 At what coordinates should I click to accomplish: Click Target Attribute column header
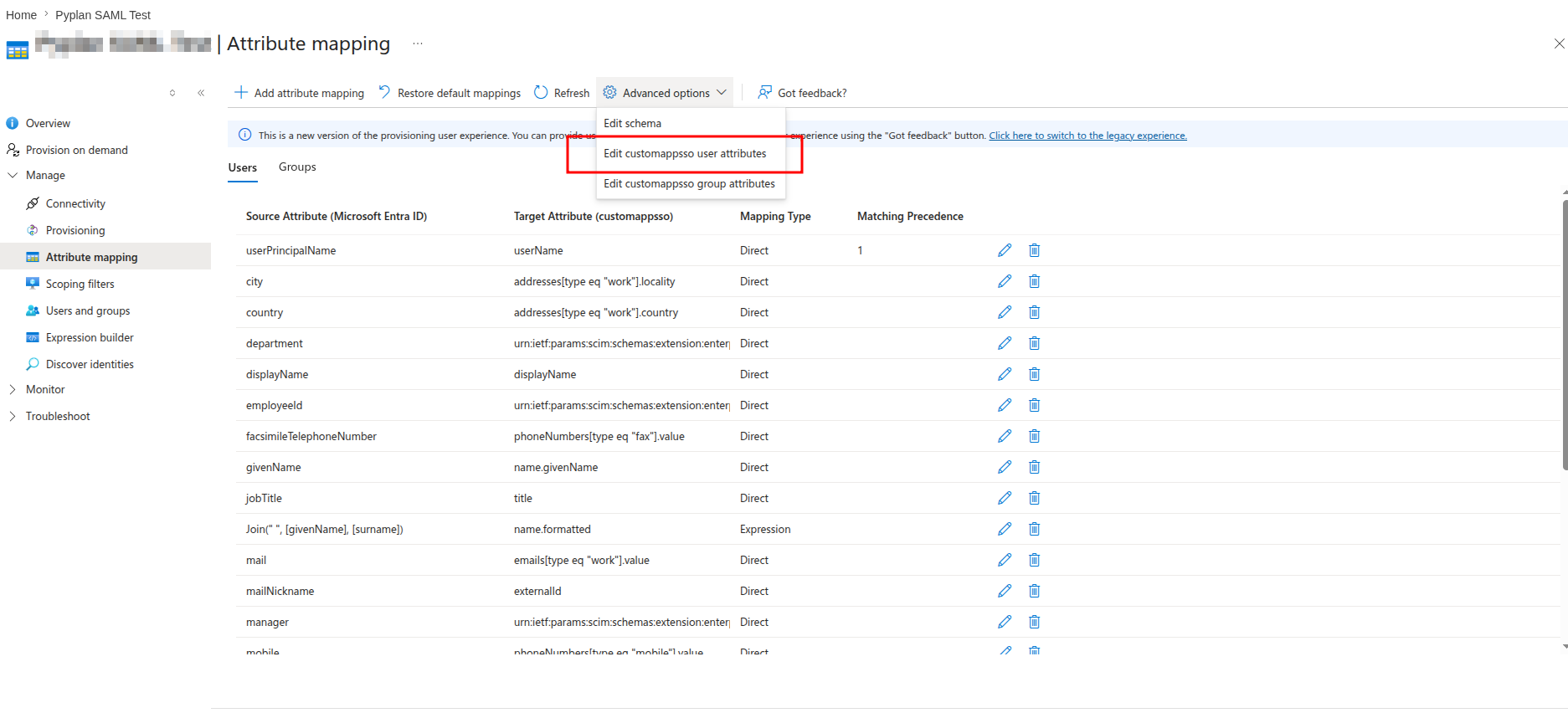[594, 216]
